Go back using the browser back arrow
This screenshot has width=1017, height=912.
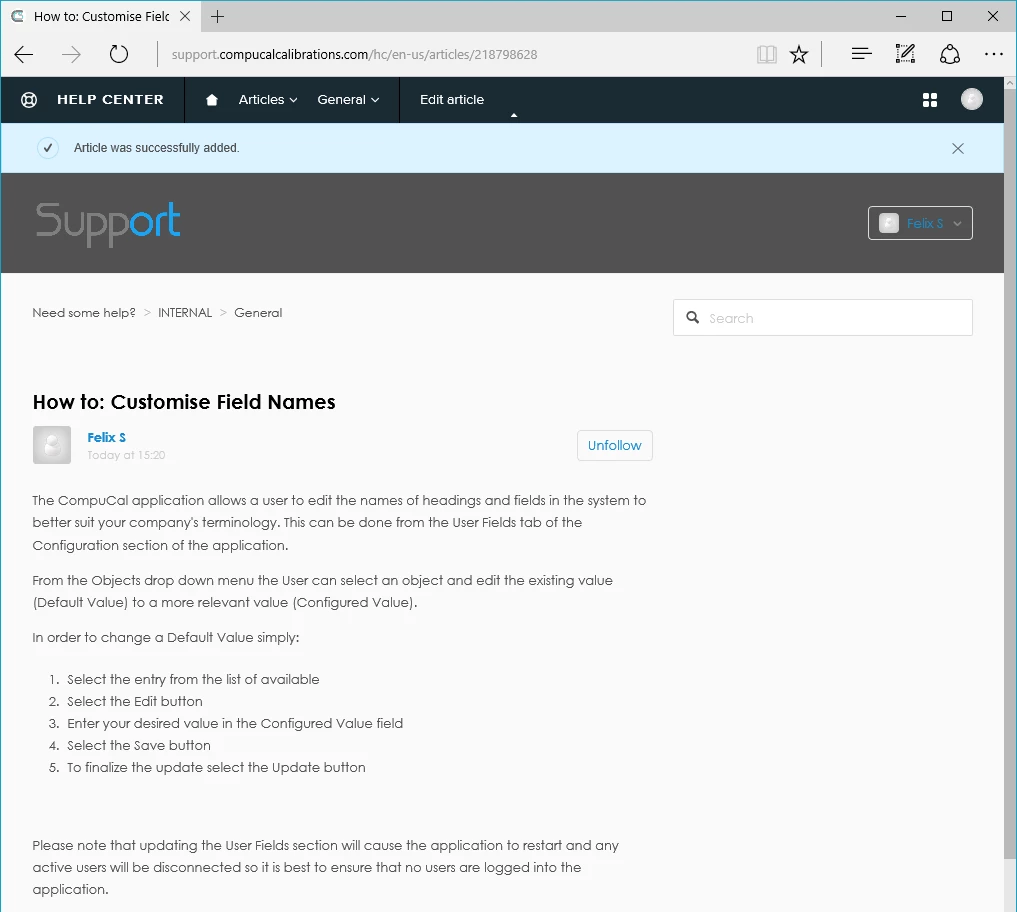point(24,54)
